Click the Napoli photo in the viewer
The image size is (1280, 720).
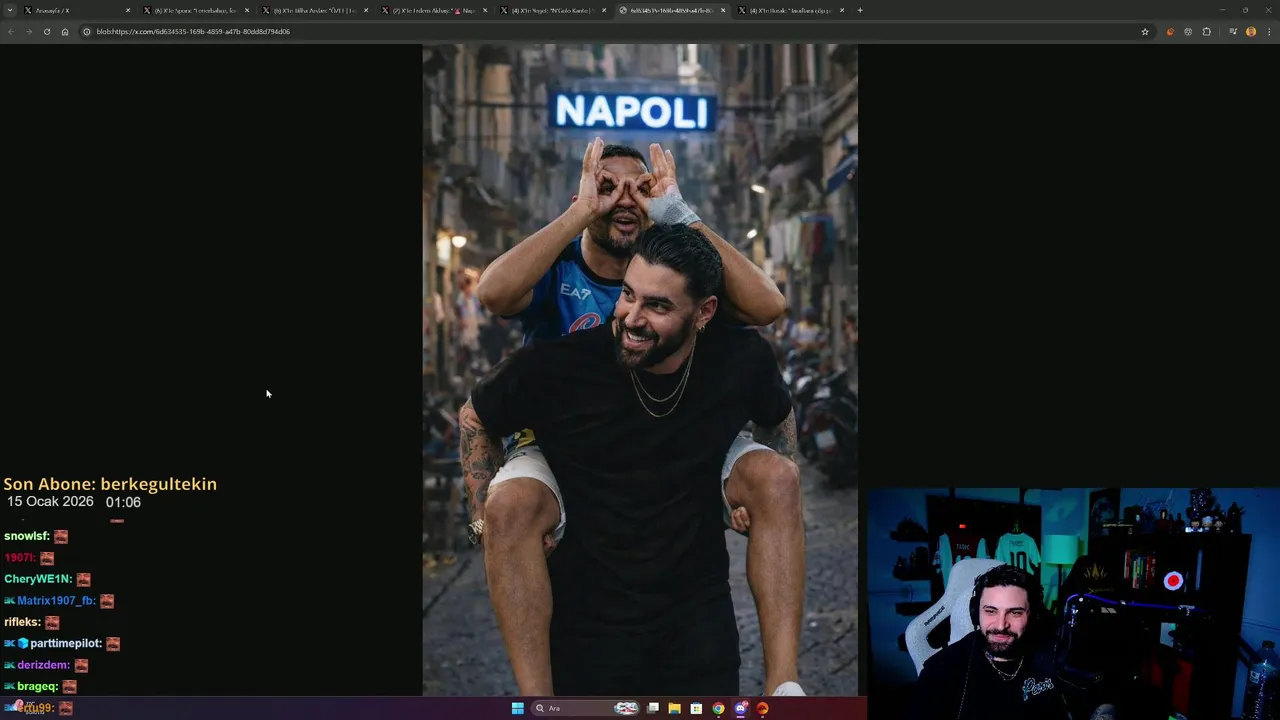tap(640, 370)
